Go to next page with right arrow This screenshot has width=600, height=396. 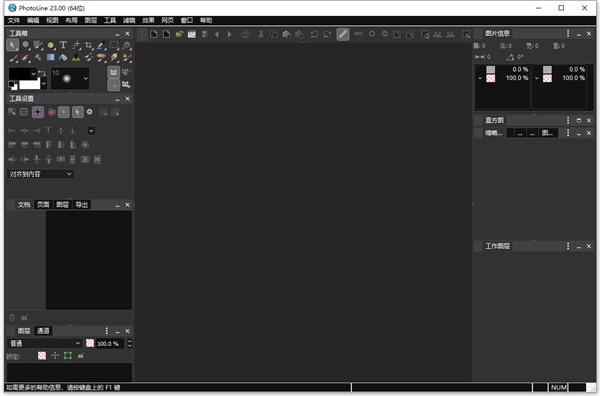(230, 34)
